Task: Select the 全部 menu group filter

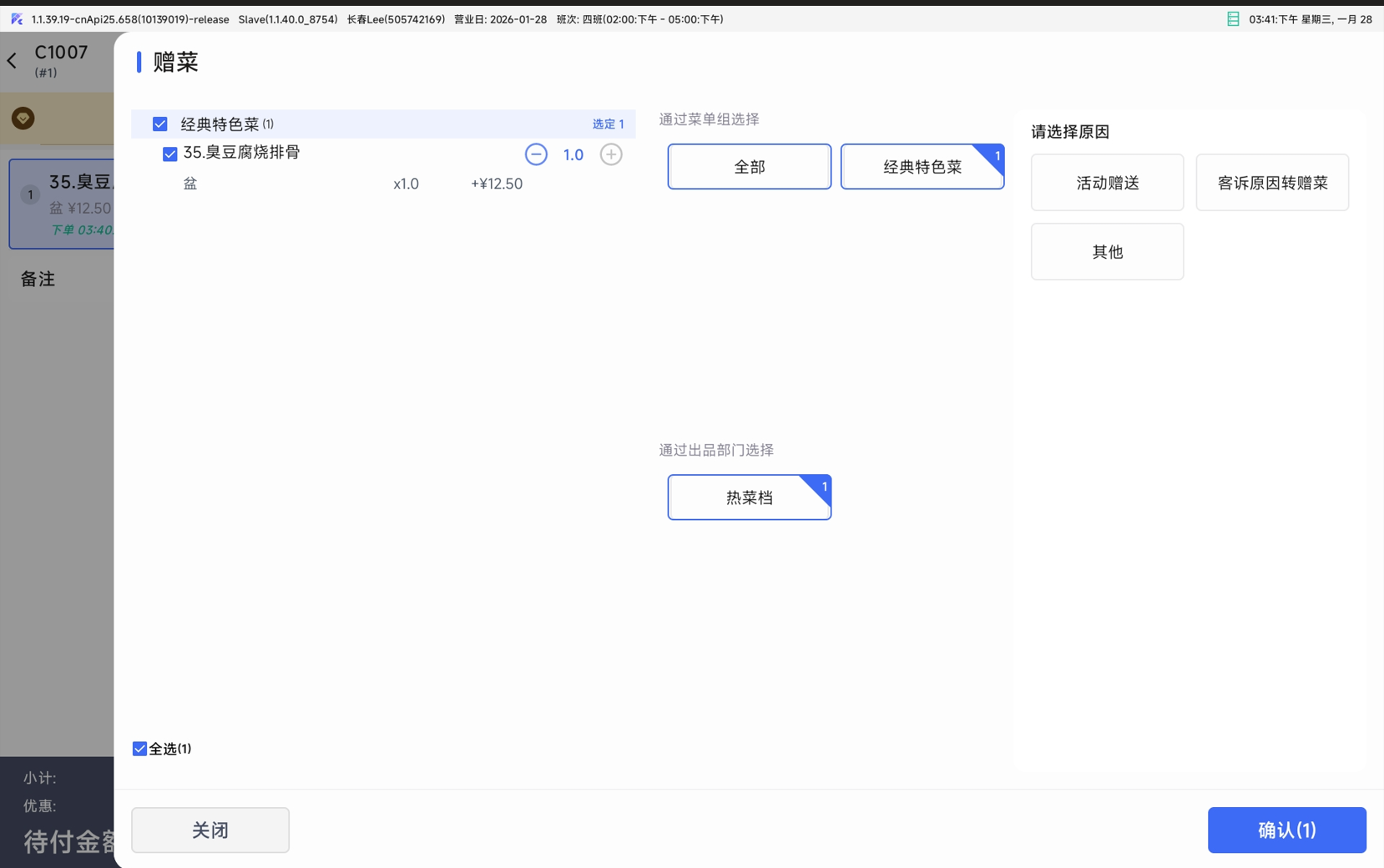Action: 749,167
